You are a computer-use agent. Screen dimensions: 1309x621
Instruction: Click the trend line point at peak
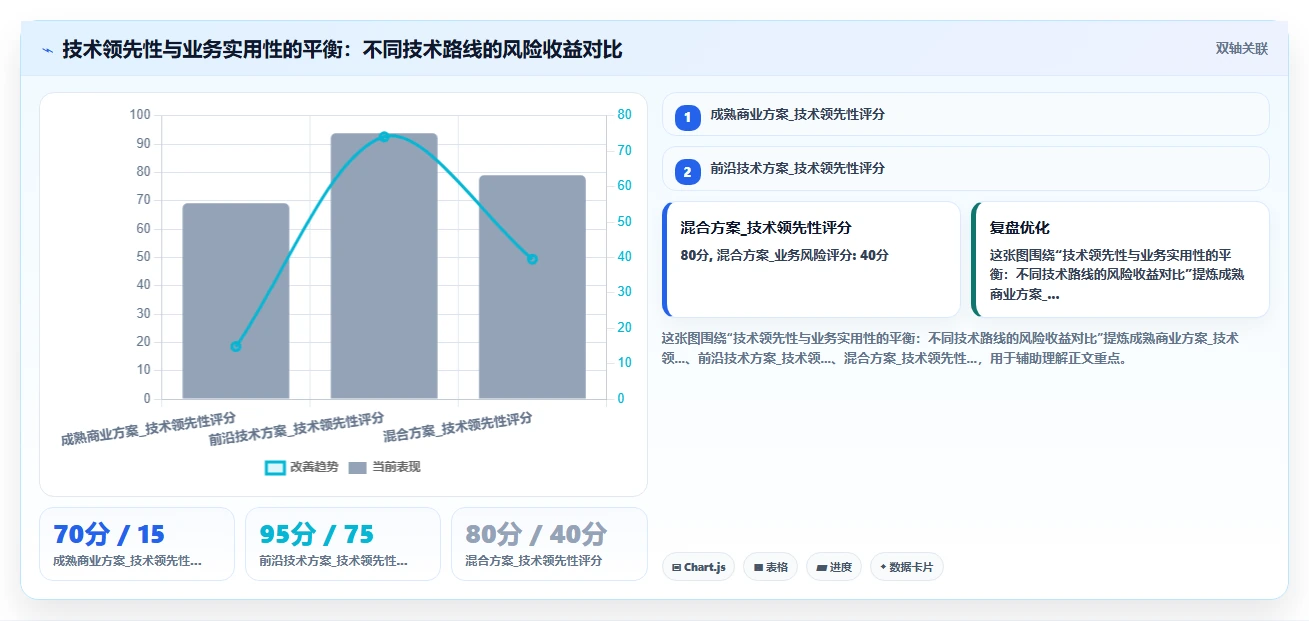point(384,136)
